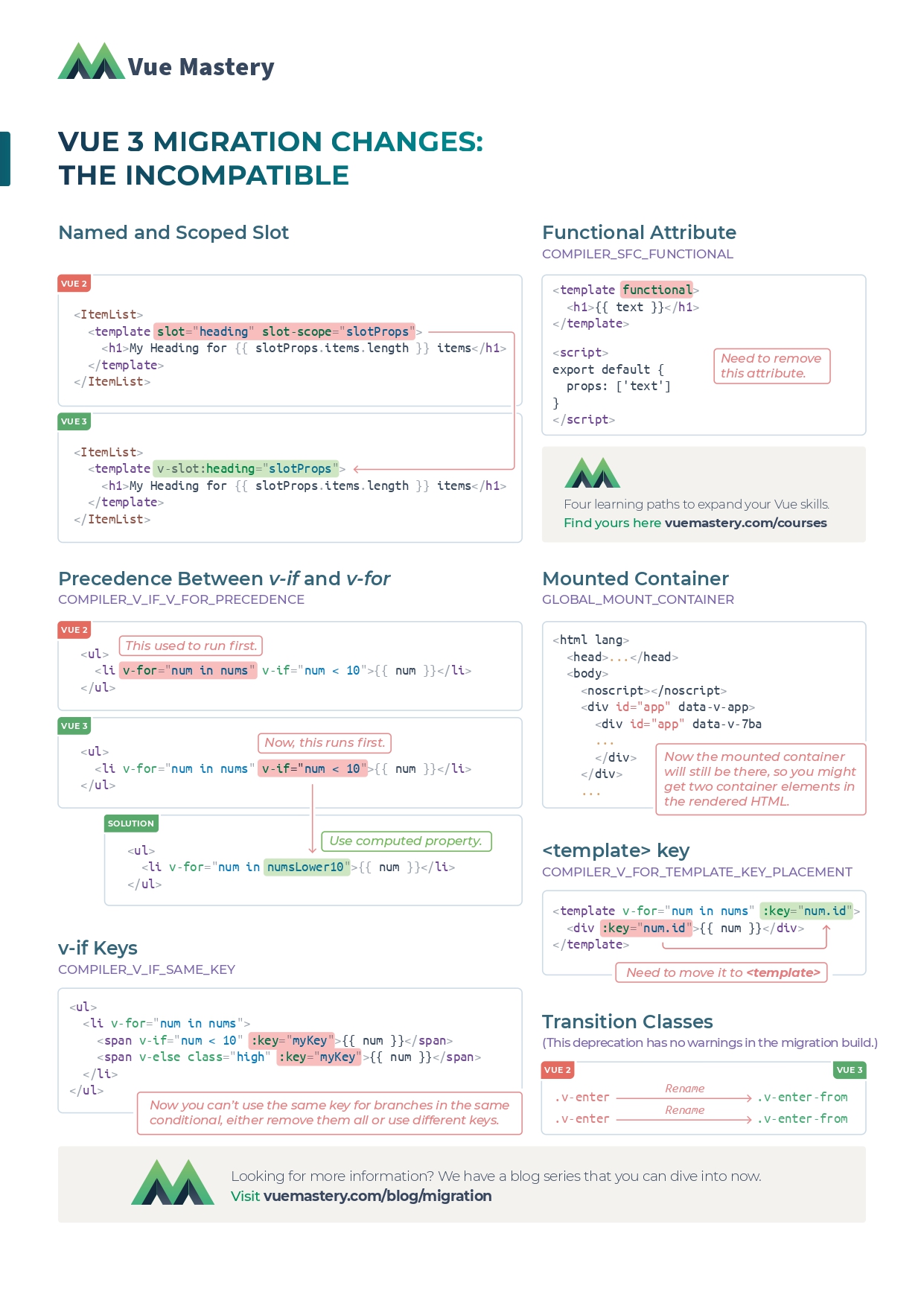Click the COMPILER_V_IF_V_FOR_PRECEDENCE label
The width and height of the screenshot is (924, 1306).
click(x=181, y=599)
